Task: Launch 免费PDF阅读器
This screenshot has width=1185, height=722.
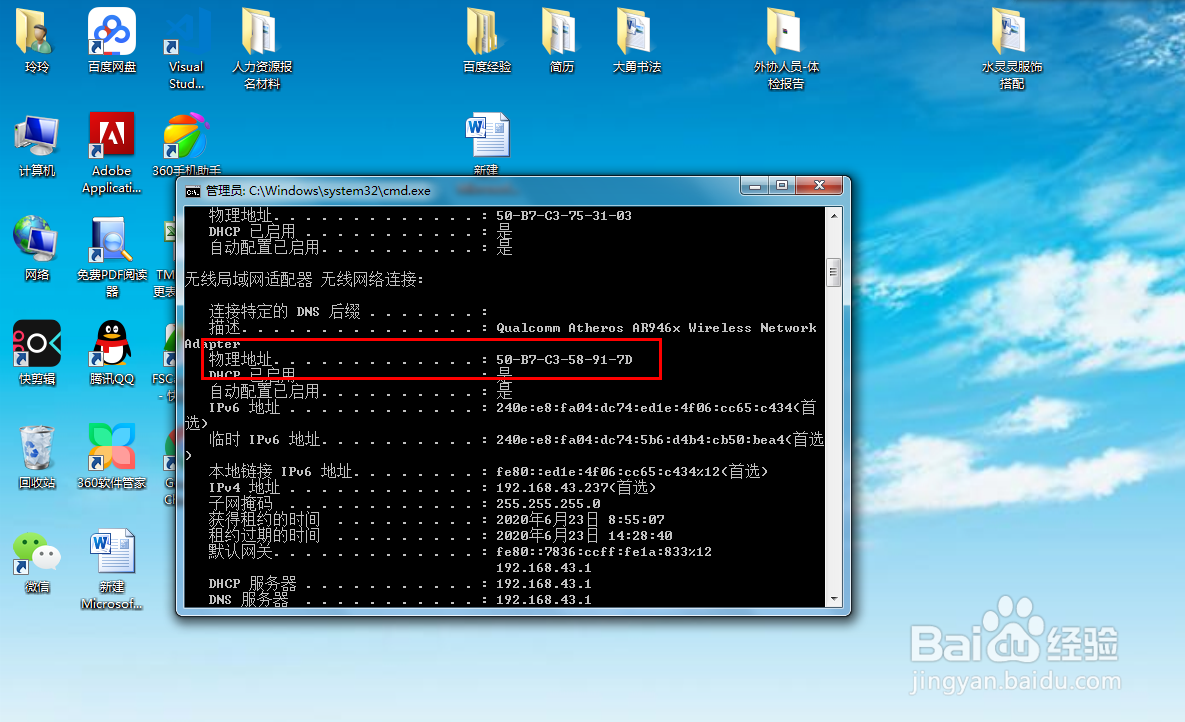Action: 110,238
